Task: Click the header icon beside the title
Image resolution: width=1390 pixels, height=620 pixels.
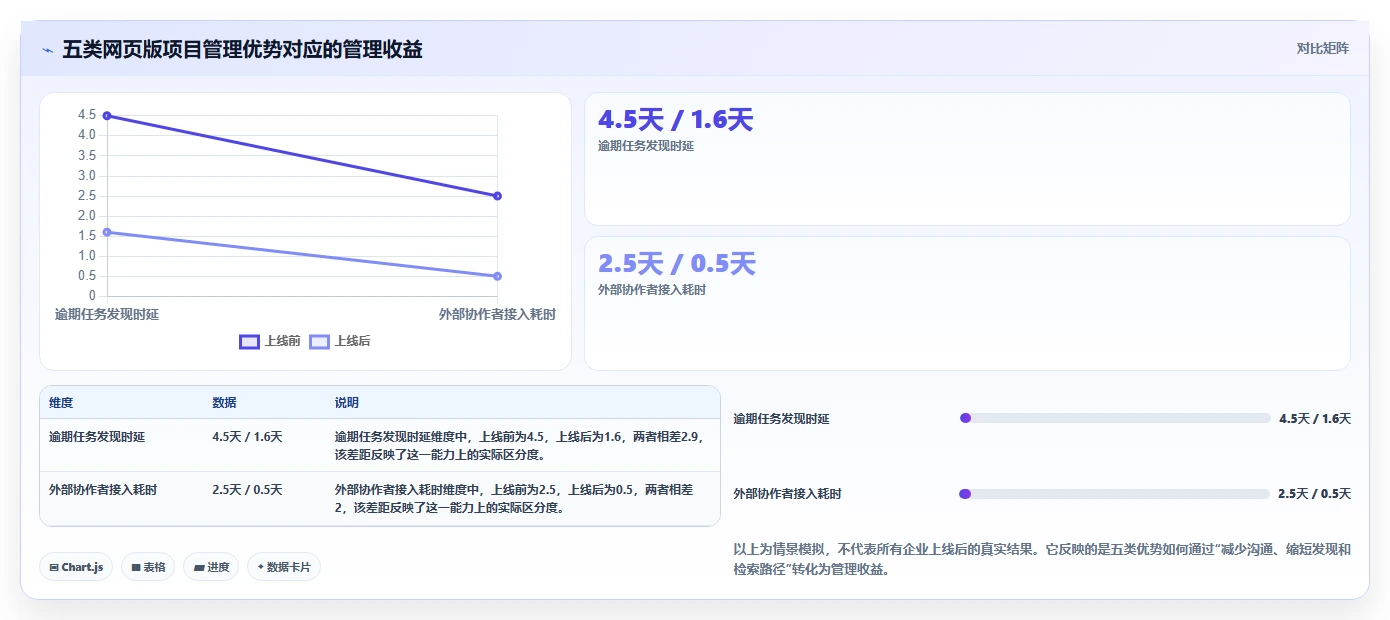Action: (47, 50)
